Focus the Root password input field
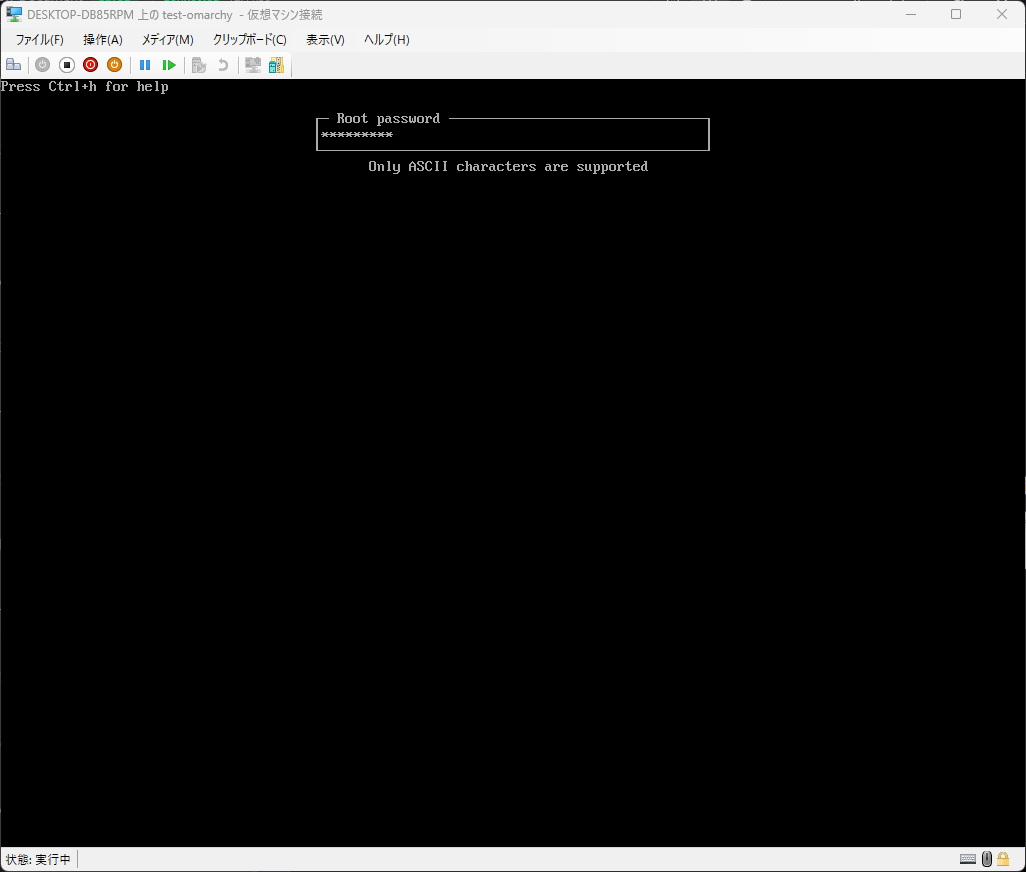The width and height of the screenshot is (1026, 872). [x=513, y=135]
